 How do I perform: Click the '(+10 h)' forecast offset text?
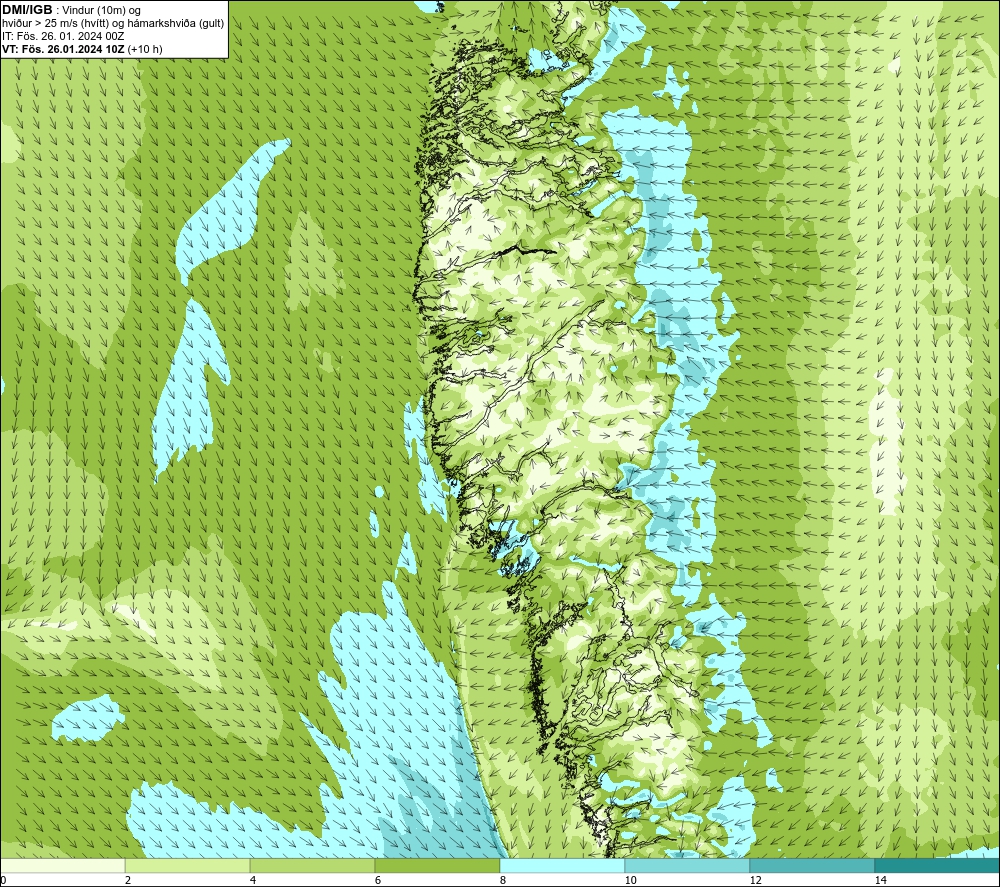(x=145, y=49)
